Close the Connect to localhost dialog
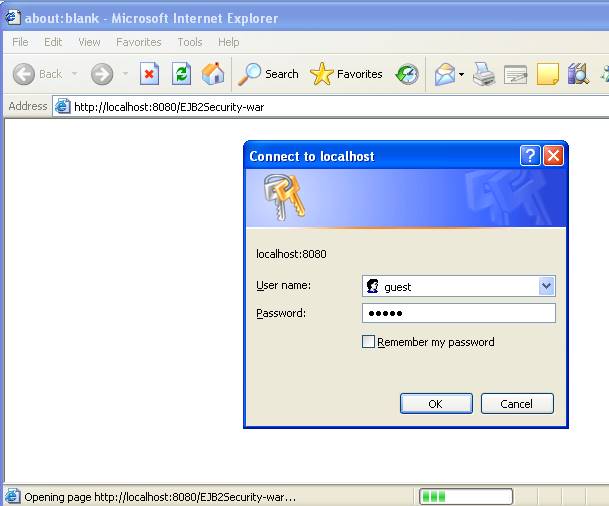609x506 pixels. pyautogui.click(x=553, y=156)
